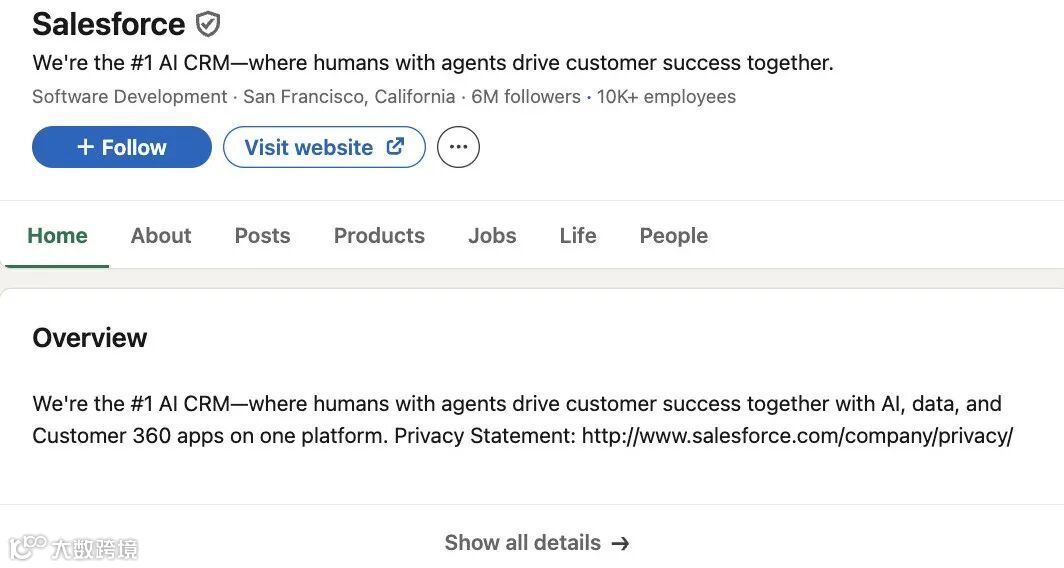
Task: Switch to the People tab
Action: point(673,236)
